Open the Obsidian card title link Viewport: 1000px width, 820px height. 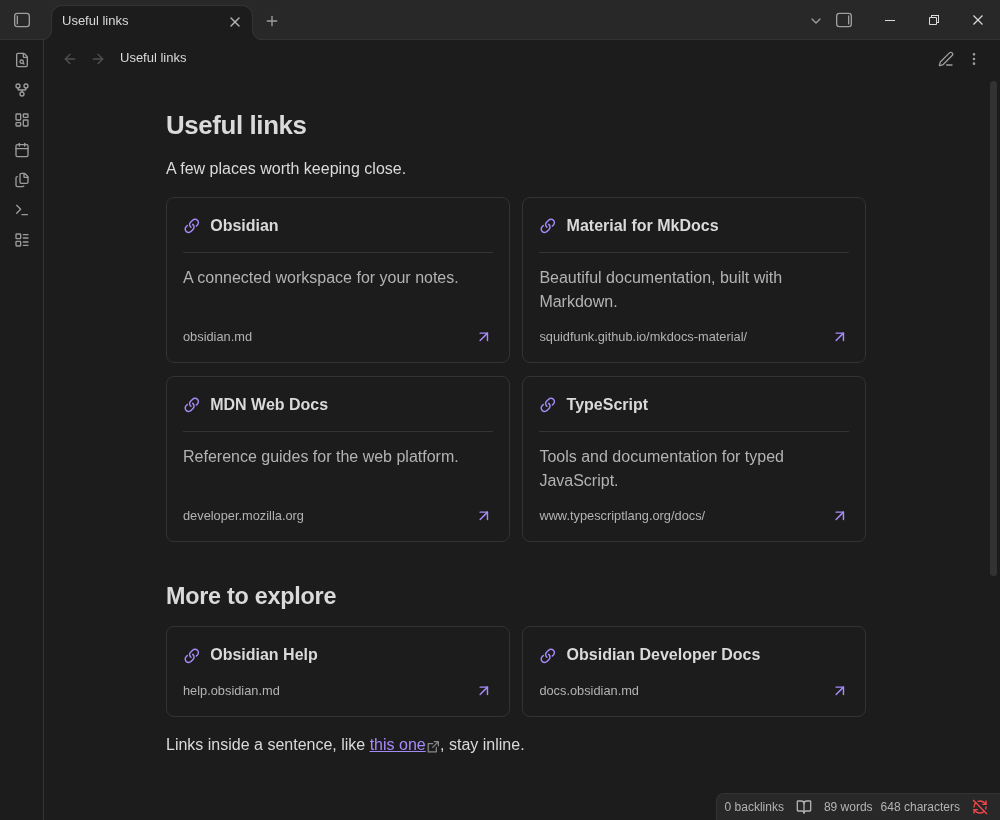[x=244, y=226]
